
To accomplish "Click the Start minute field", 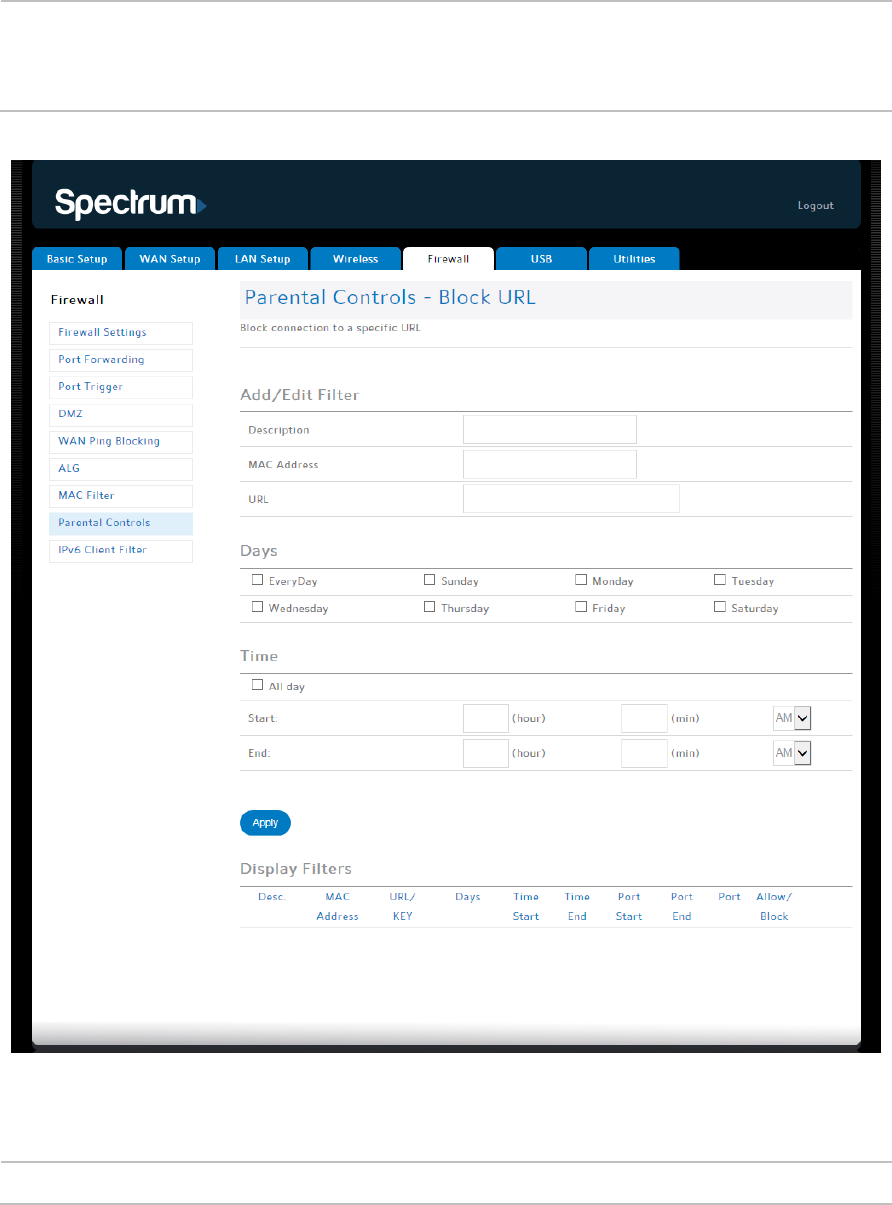I will 644,719.
